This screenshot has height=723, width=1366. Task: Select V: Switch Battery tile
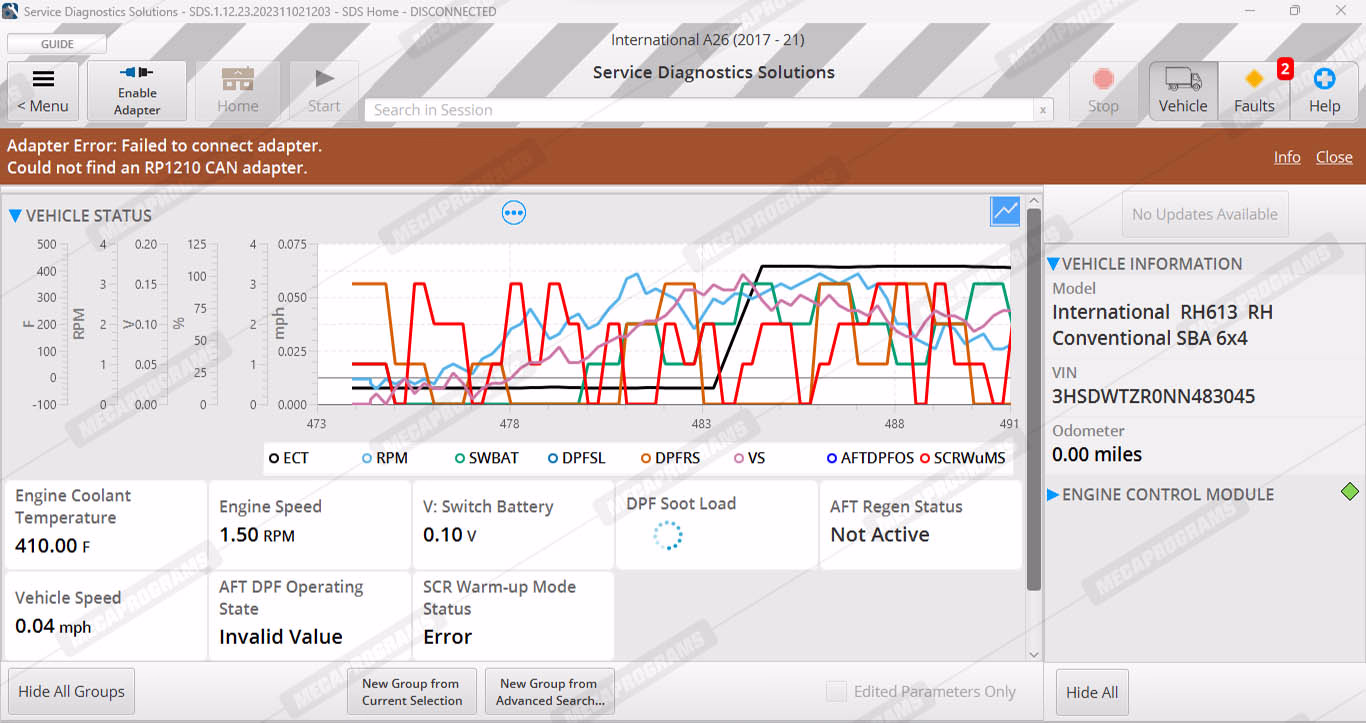[513, 524]
